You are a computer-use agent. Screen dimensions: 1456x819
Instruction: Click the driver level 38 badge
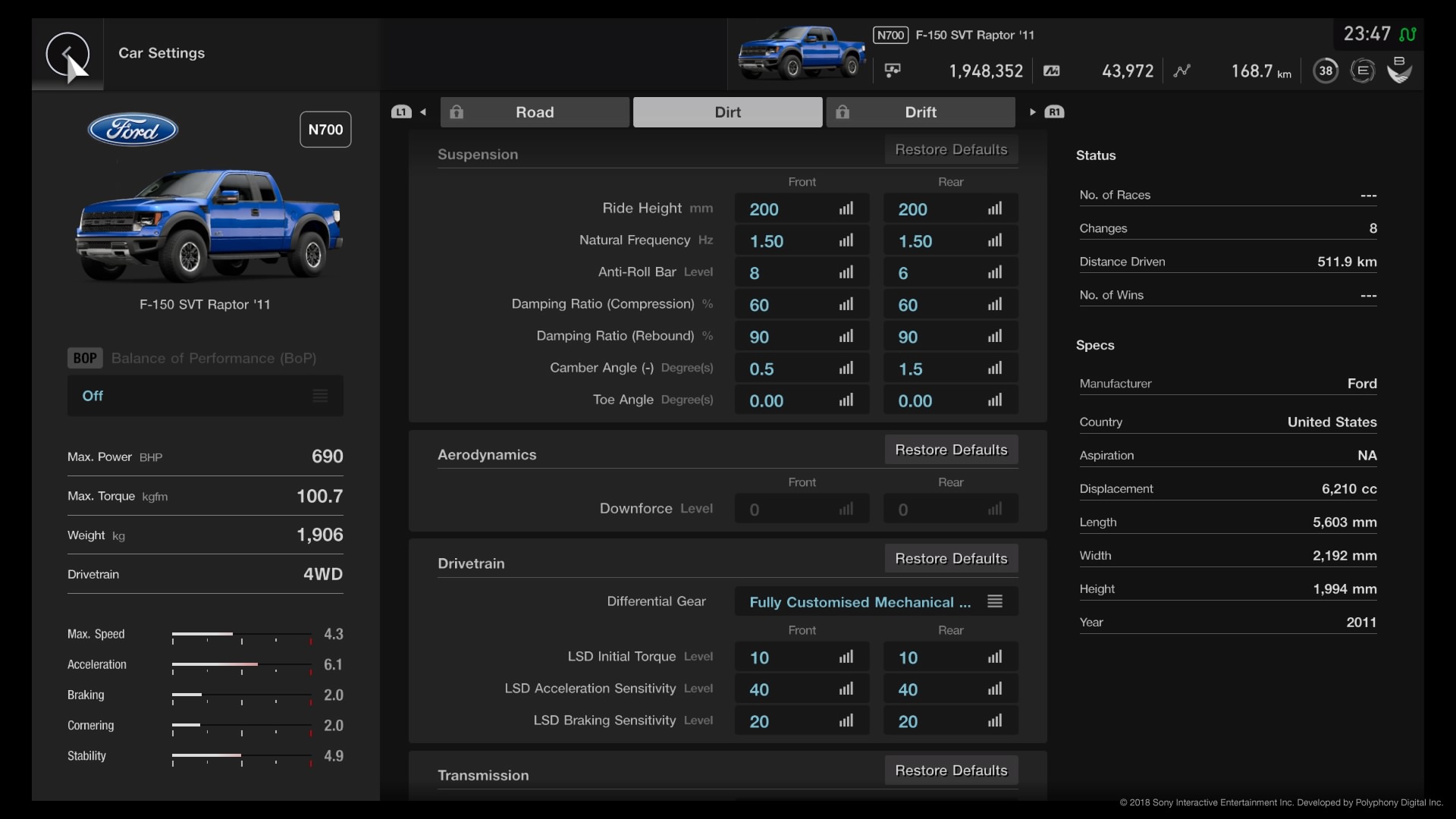[x=1325, y=71]
